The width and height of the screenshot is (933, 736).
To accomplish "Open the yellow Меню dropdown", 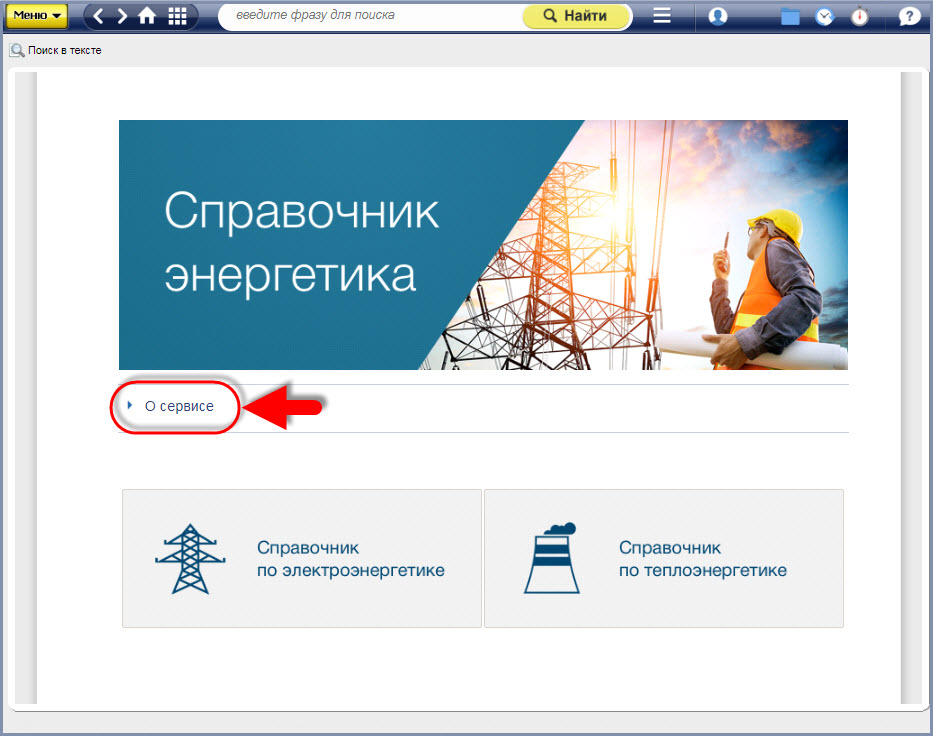I will pyautogui.click(x=37, y=16).
